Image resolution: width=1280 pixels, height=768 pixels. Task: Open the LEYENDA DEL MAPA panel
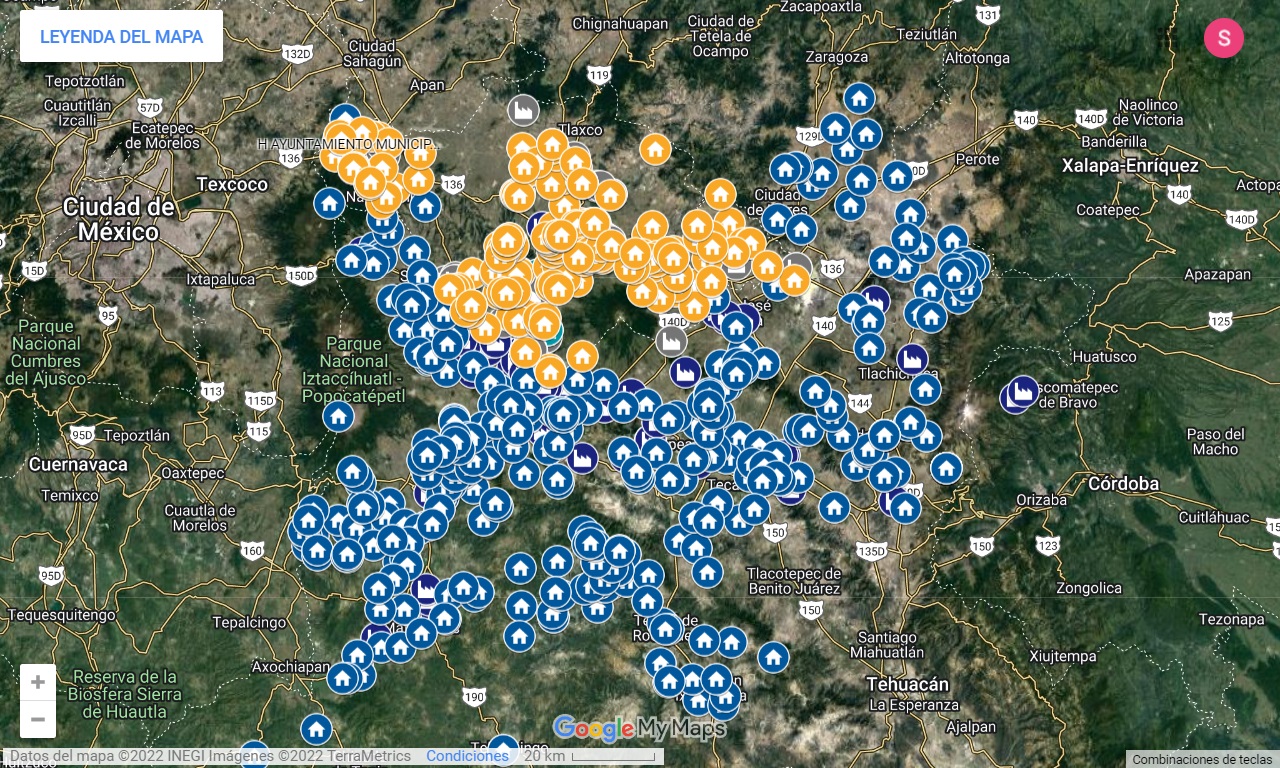tap(121, 36)
